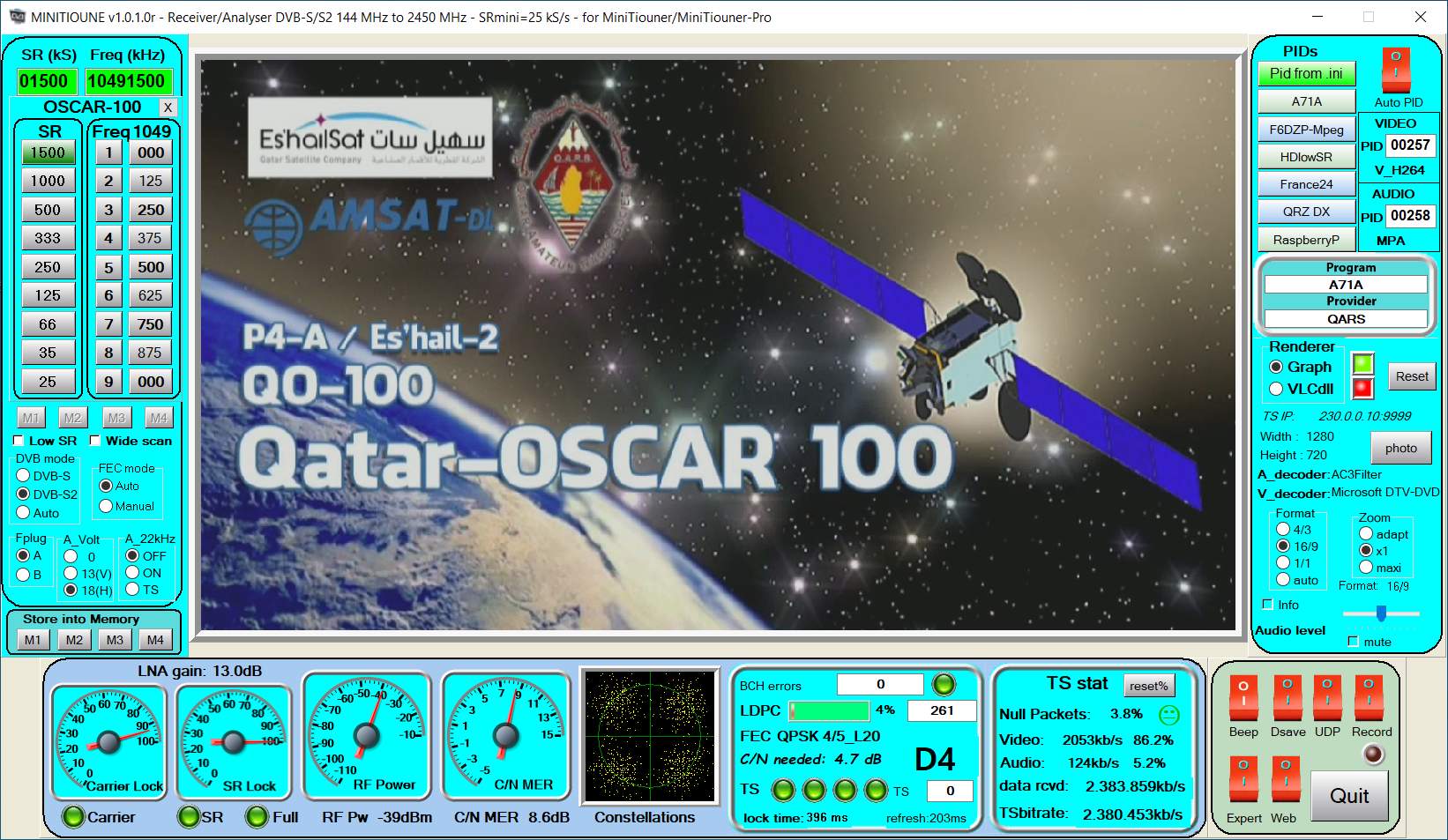Click the Renderer Reset button
The image size is (1448, 840).
[x=1411, y=376]
